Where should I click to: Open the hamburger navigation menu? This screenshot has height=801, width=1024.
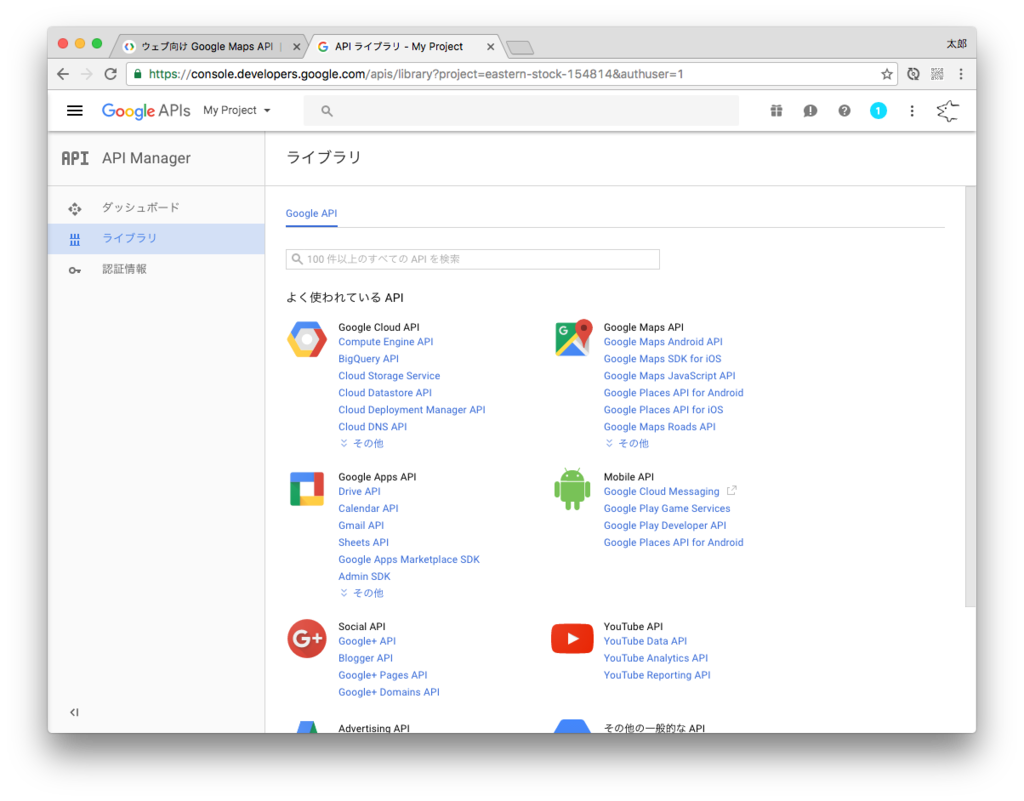tap(74, 111)
